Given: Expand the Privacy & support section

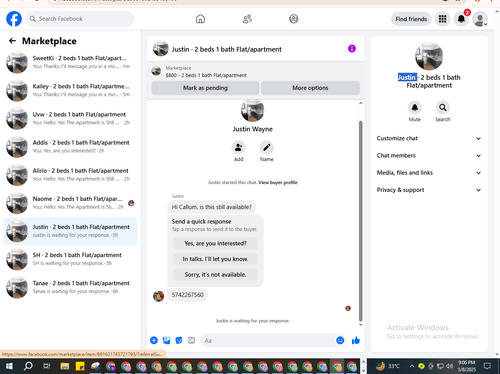Looking at the screenshot, I should [429, 190].
